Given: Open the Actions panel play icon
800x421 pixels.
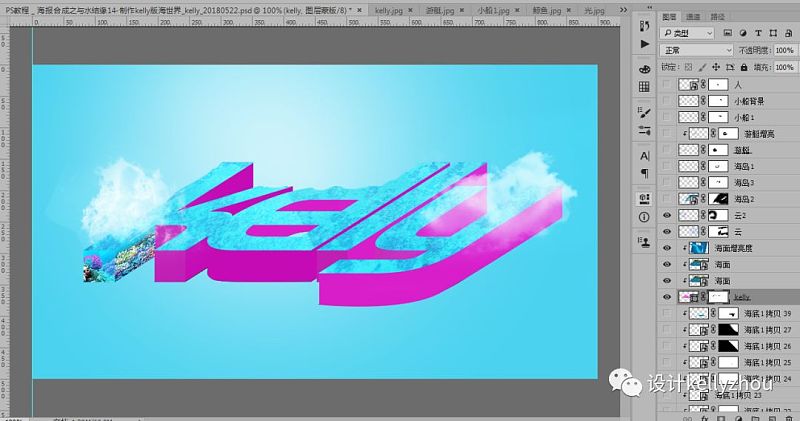Looking at the screenshot, I should coord(644,44).
